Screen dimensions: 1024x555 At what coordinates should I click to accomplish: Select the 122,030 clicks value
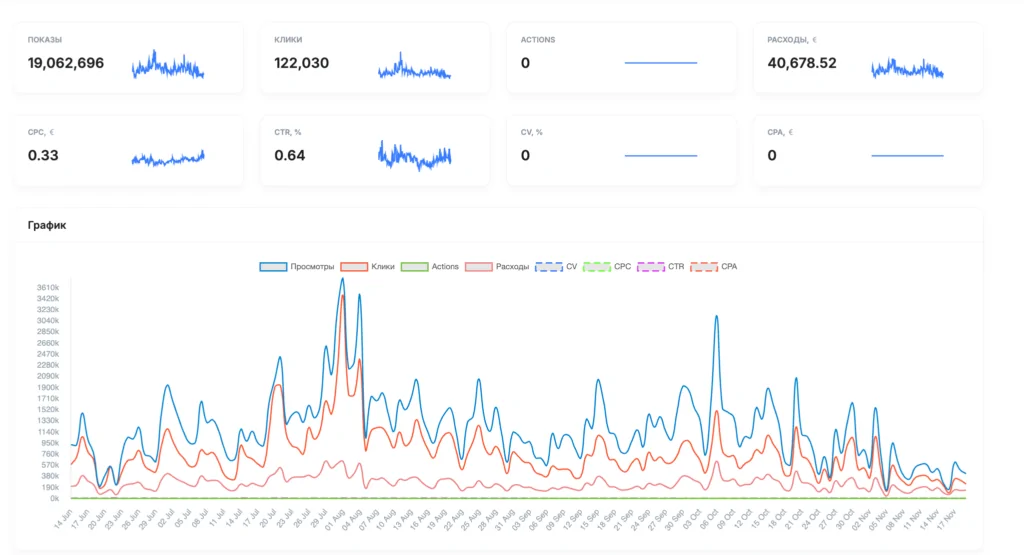coord(302,63)
